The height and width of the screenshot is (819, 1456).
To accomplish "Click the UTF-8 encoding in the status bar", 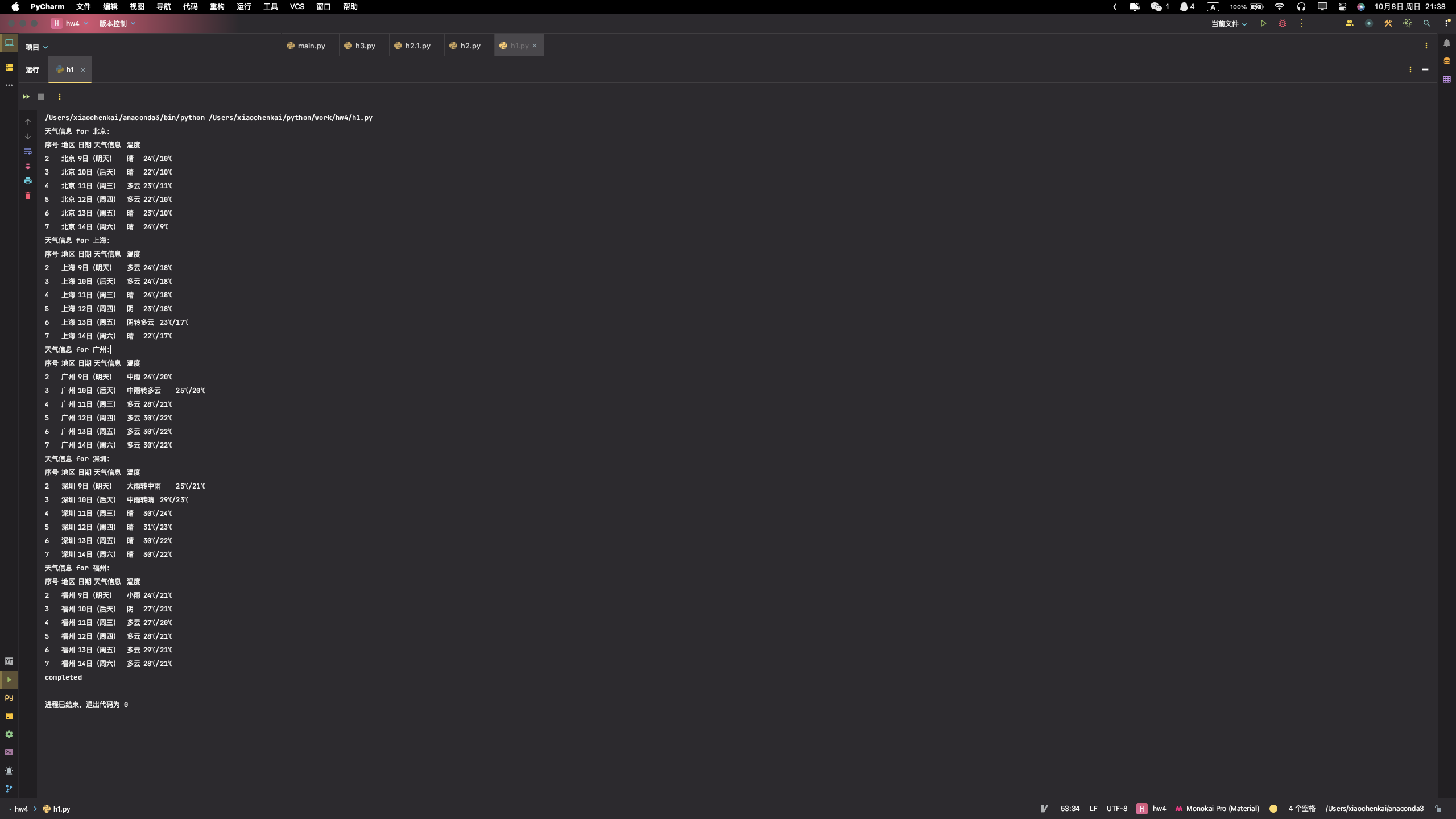I will [x=1116, y=808].
